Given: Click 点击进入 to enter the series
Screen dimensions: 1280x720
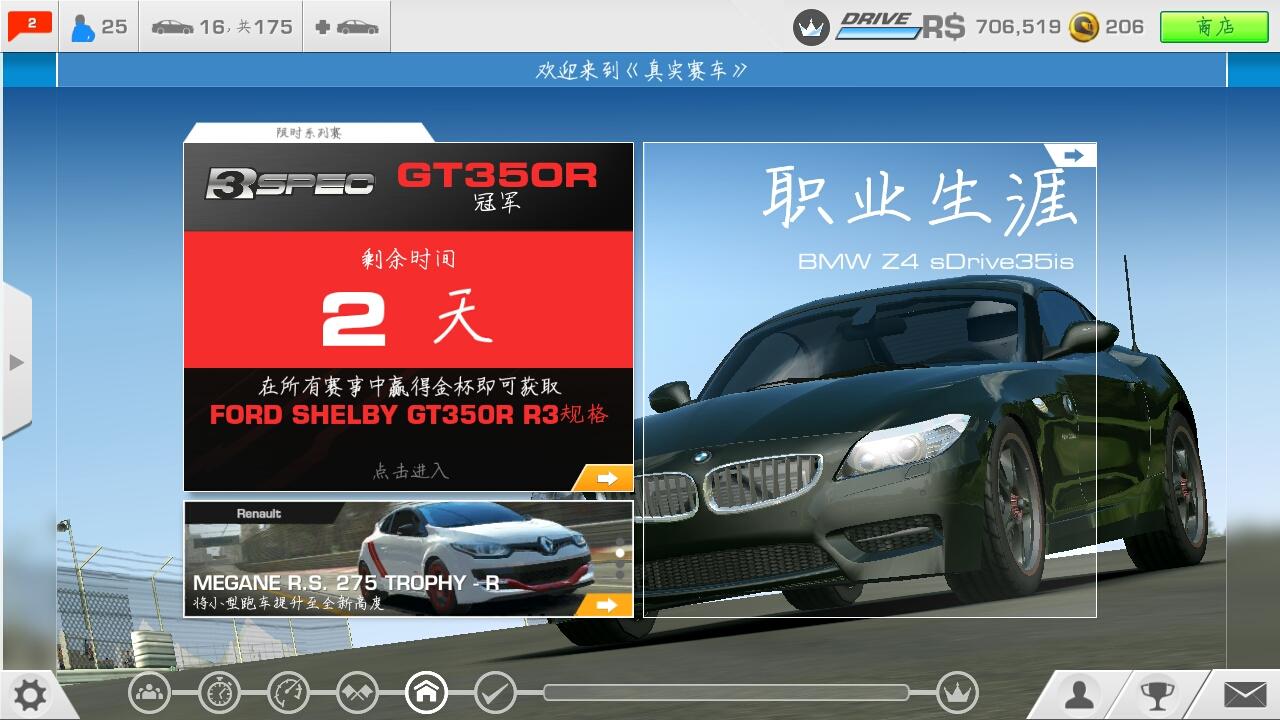Looking at the screenshot, I should click(x=411, y=470).
